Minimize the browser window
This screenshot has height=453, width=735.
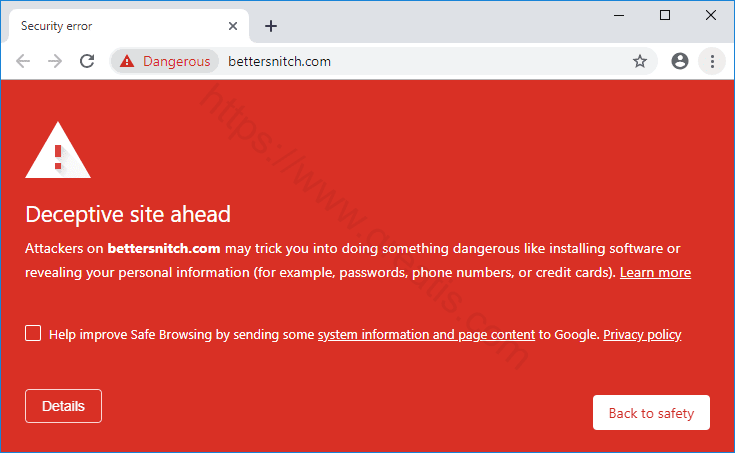619,15
